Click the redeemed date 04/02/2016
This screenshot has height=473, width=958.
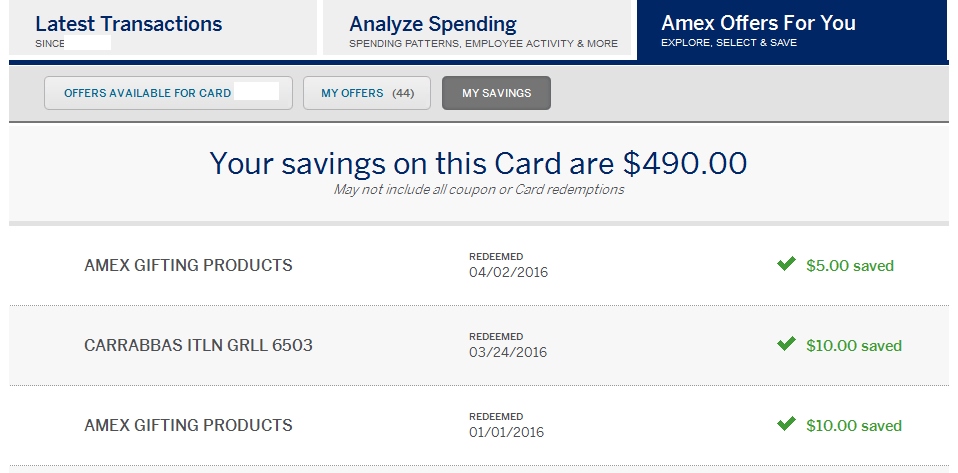[508, 272]
